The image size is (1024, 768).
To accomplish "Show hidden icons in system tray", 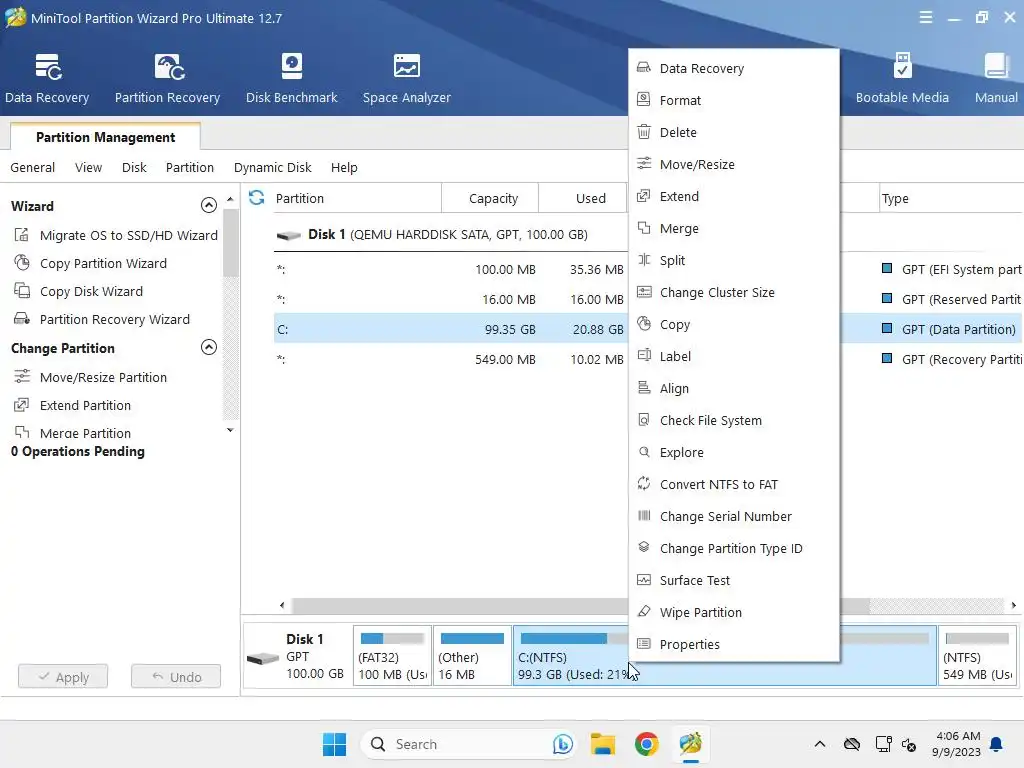I will click(x=820, y=744).
